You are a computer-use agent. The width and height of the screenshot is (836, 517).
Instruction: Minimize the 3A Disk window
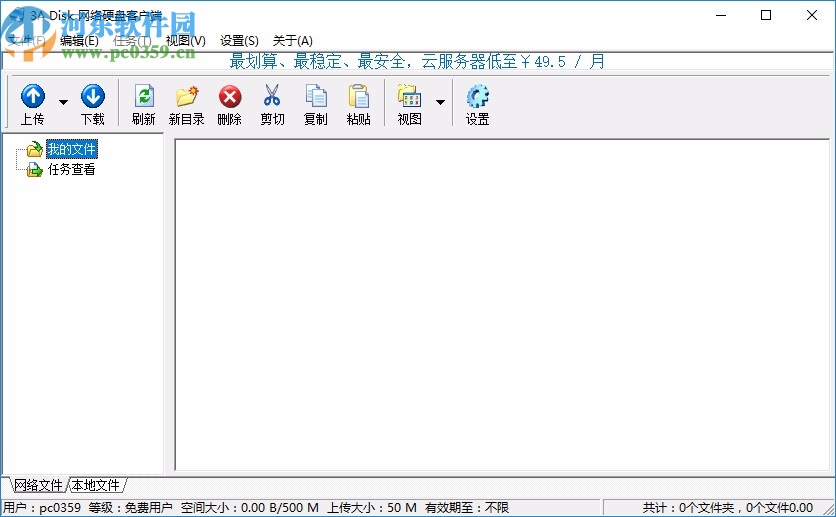(x=721, y=15)
